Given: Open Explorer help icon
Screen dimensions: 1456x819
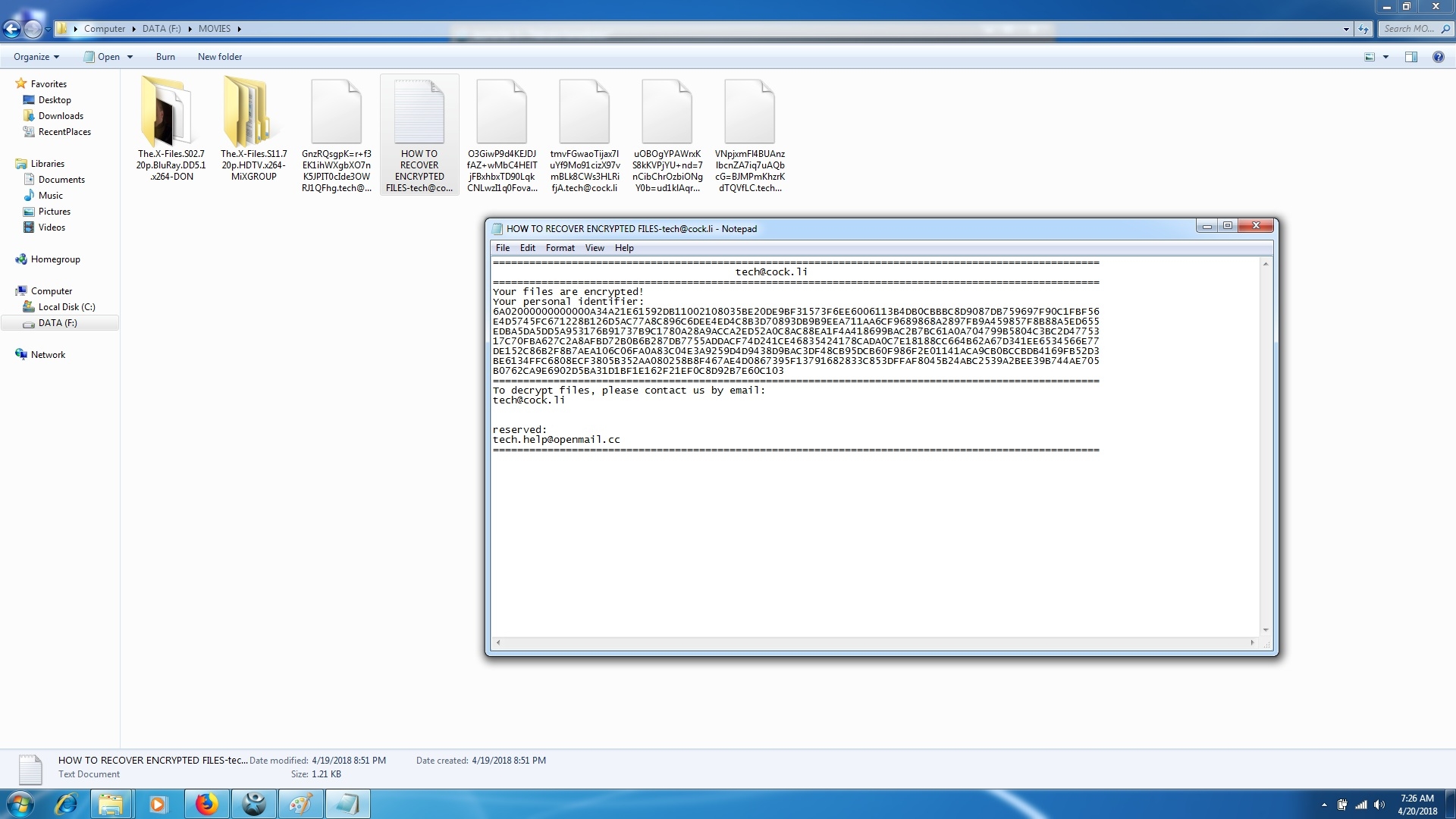Looking at the screenshot, I should (x=1438, y=57).
